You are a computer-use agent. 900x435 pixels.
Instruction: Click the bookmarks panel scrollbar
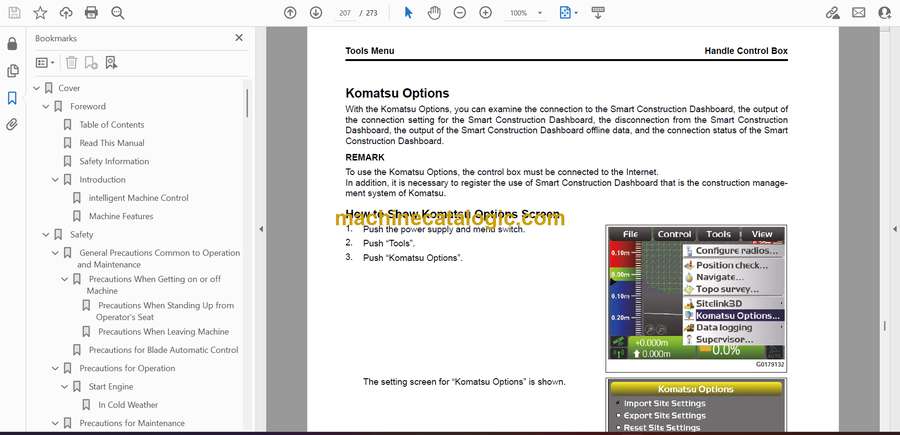pos(247,103)
